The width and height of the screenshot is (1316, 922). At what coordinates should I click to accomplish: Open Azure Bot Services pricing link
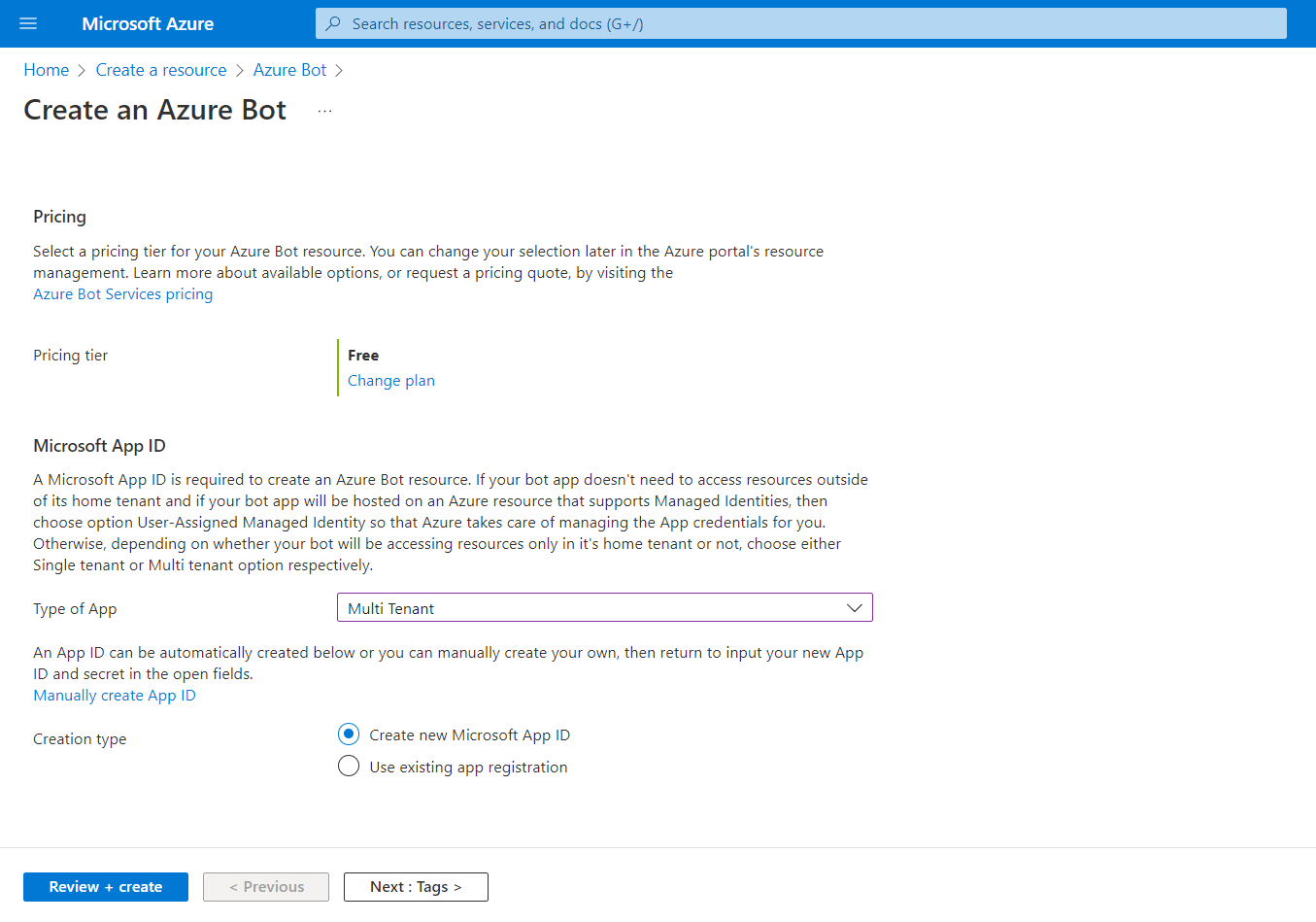click(x=123, y=293)
